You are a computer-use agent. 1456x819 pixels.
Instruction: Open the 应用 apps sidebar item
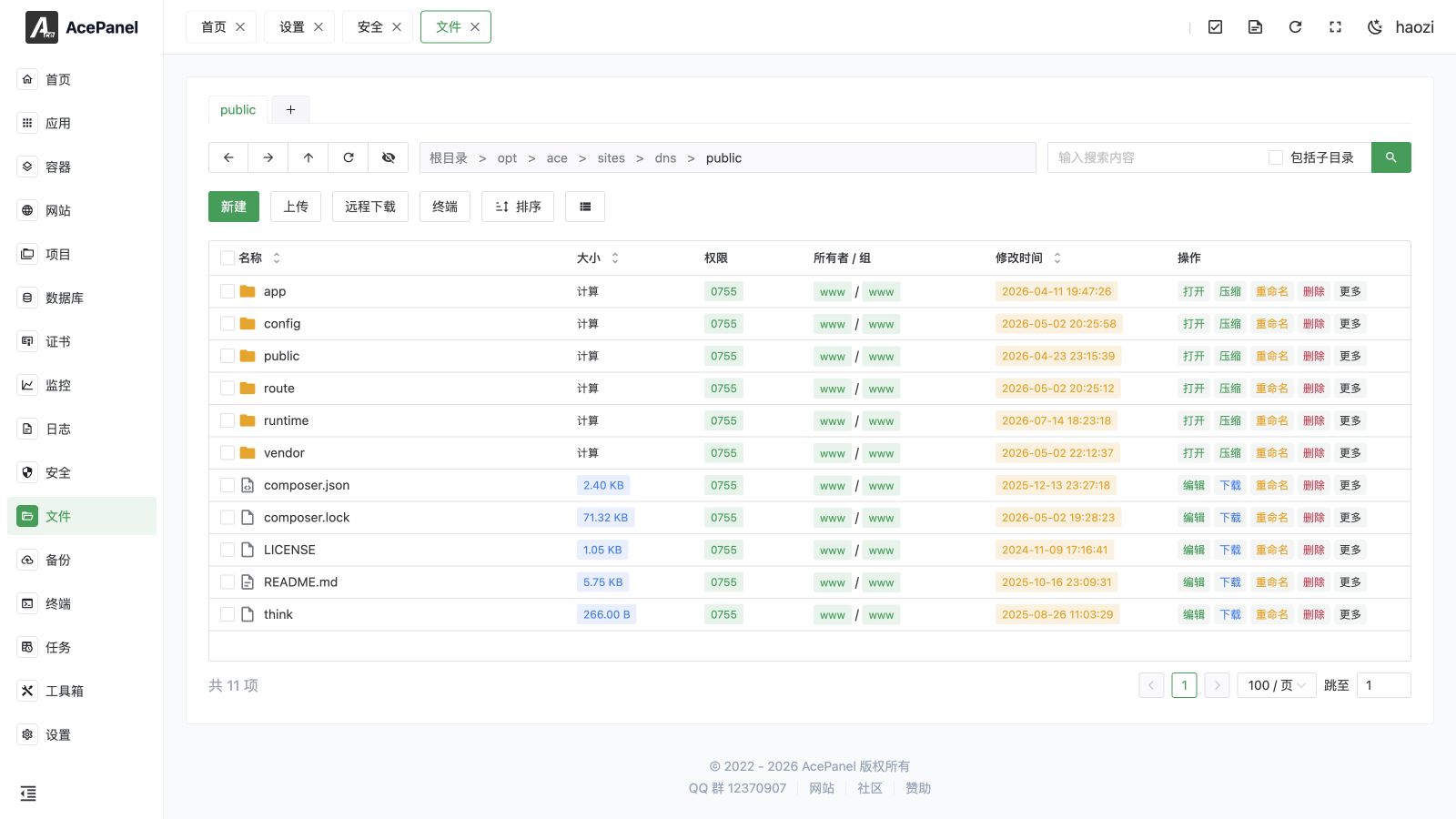(x=82, y=123)
